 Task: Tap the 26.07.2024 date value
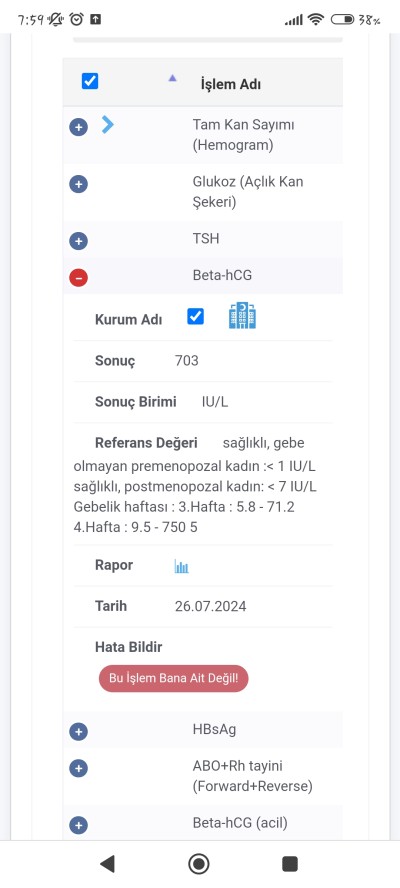[211, 607]
